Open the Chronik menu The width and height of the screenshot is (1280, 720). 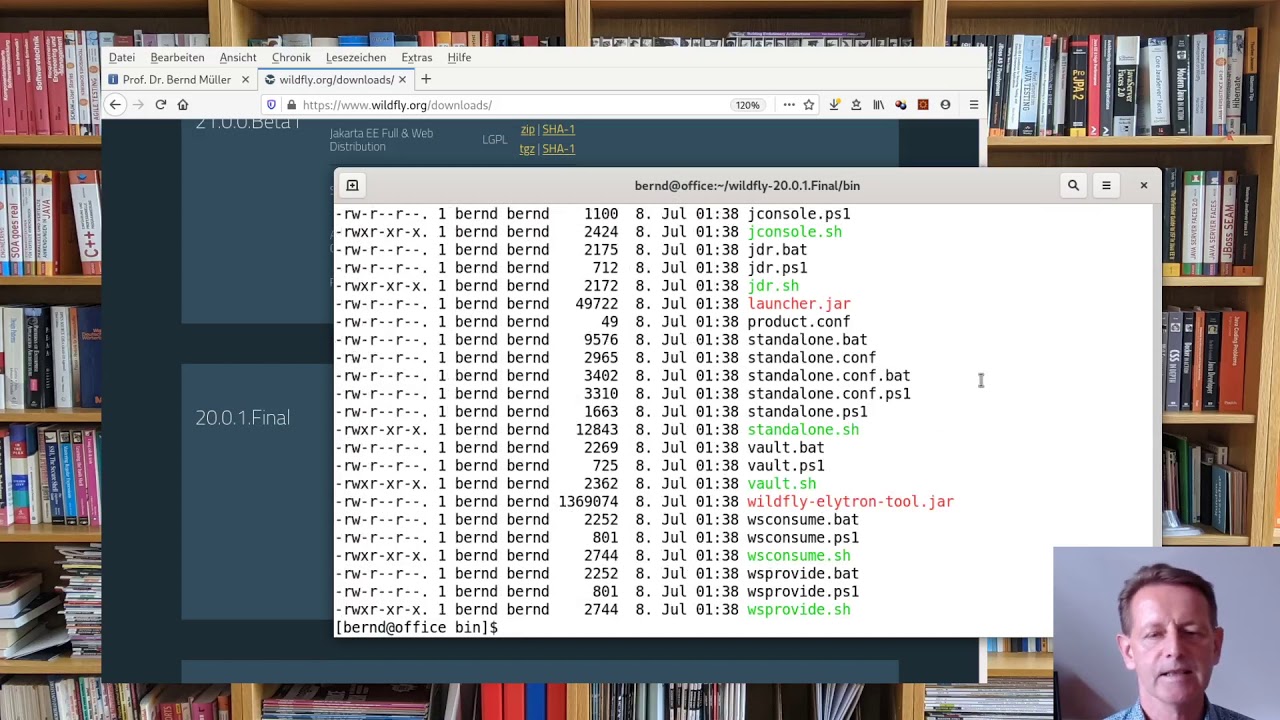coord(291,57)
